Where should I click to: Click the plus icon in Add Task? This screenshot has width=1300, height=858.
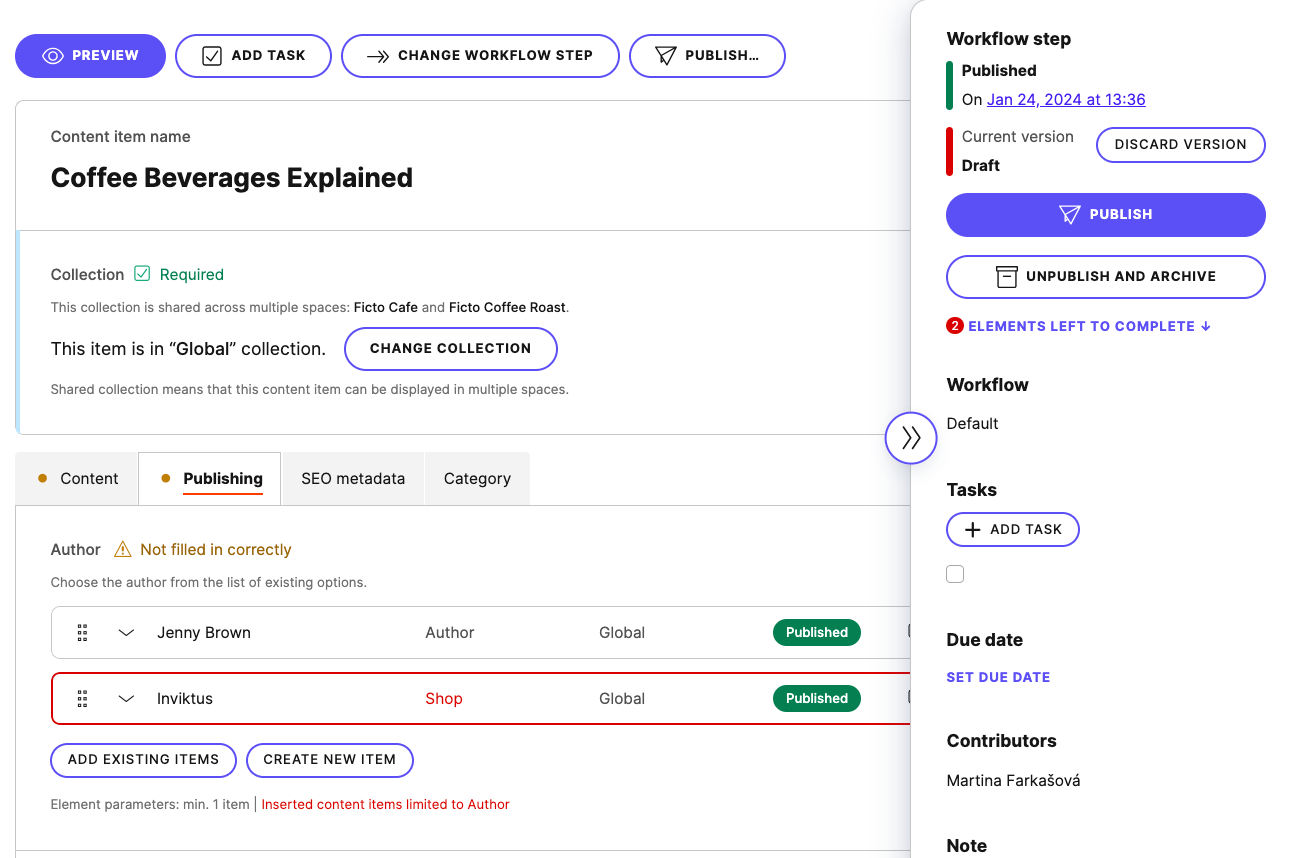click(x=972, y=530)
